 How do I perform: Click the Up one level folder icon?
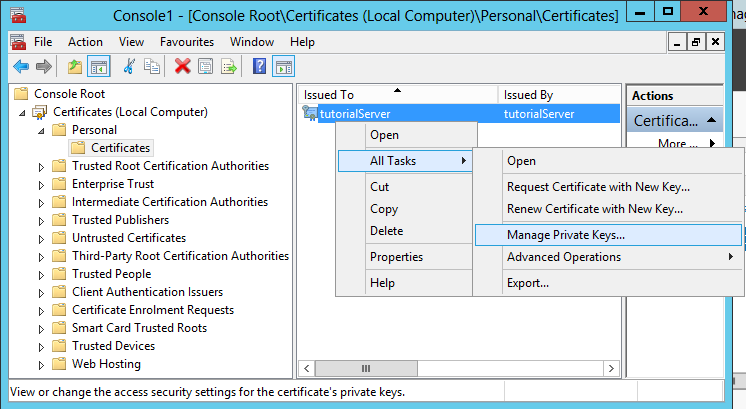click(75, 66)
